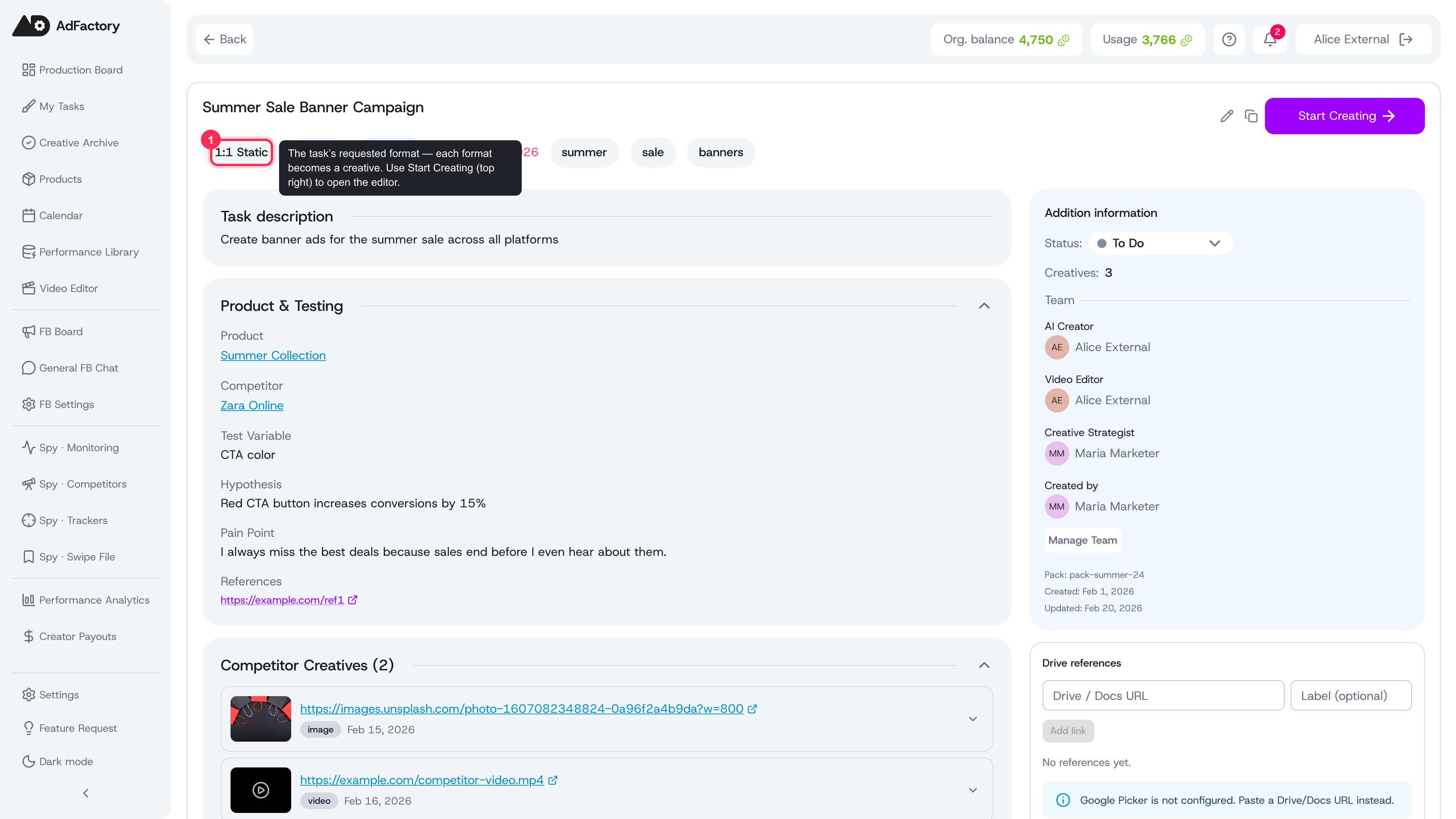Open Zara Online competitor link
The image size is (1456, 819).
pos(252,405)
